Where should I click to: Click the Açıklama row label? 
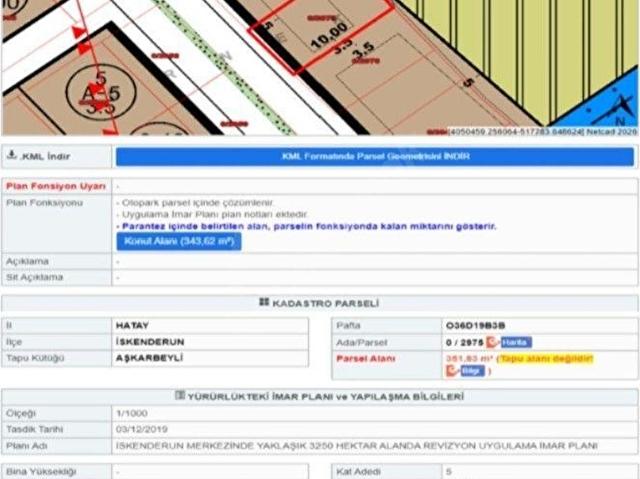coord(27,261)
